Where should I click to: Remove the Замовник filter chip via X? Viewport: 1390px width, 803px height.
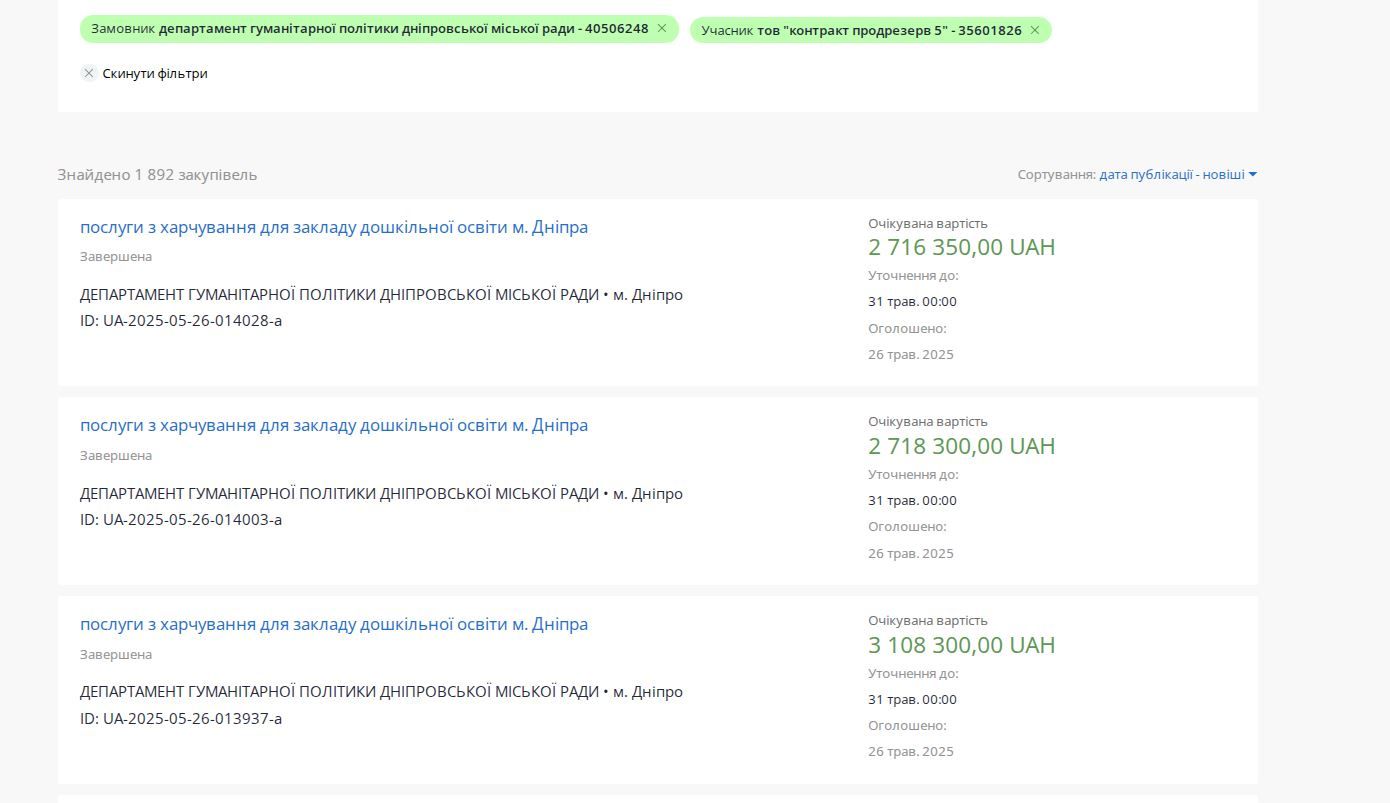661,29
